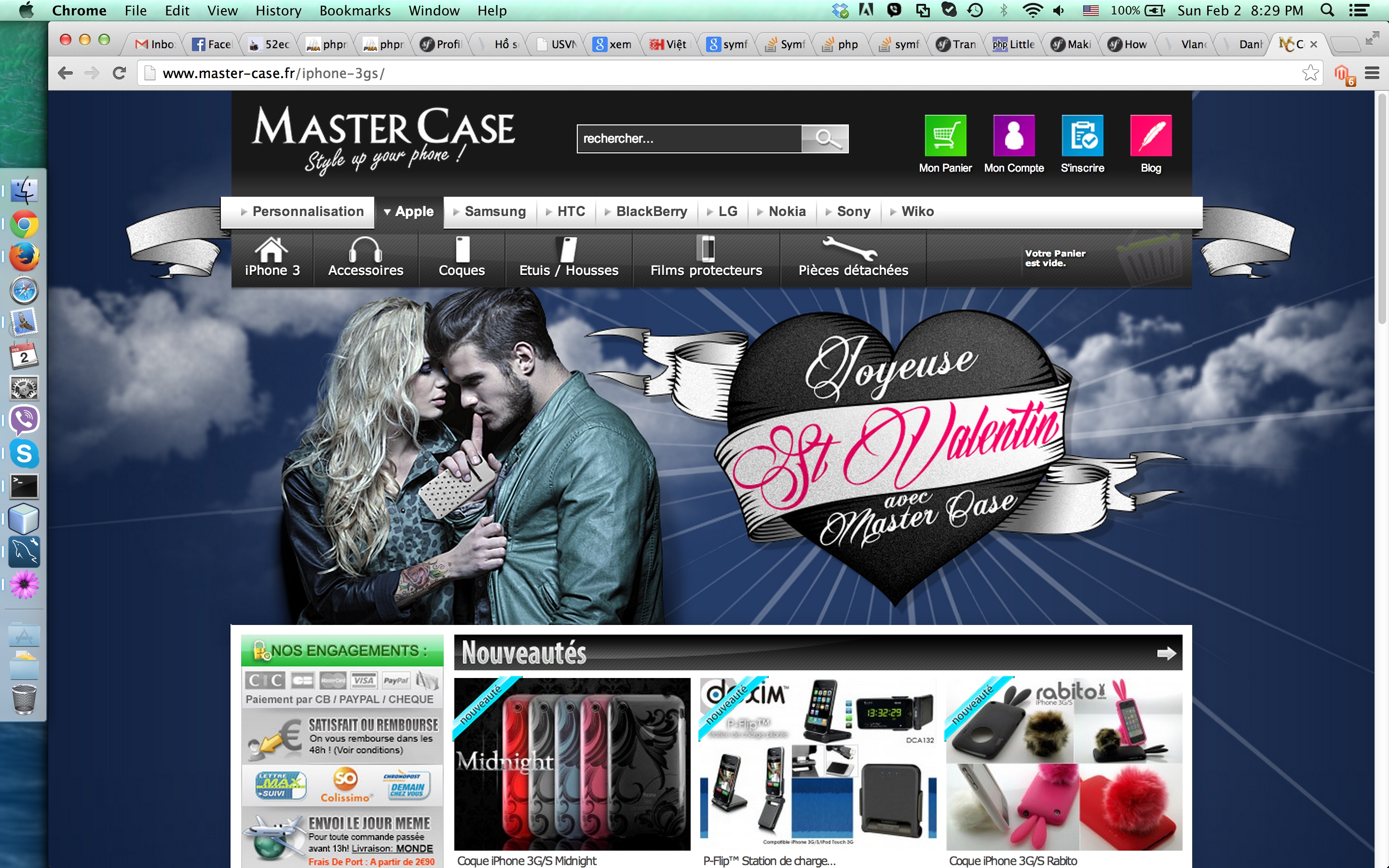Image resolution: width=1389 pixels, height=868 pixels.
Task: Bookmark this page with the star
Action: (x=1310, y=73)
